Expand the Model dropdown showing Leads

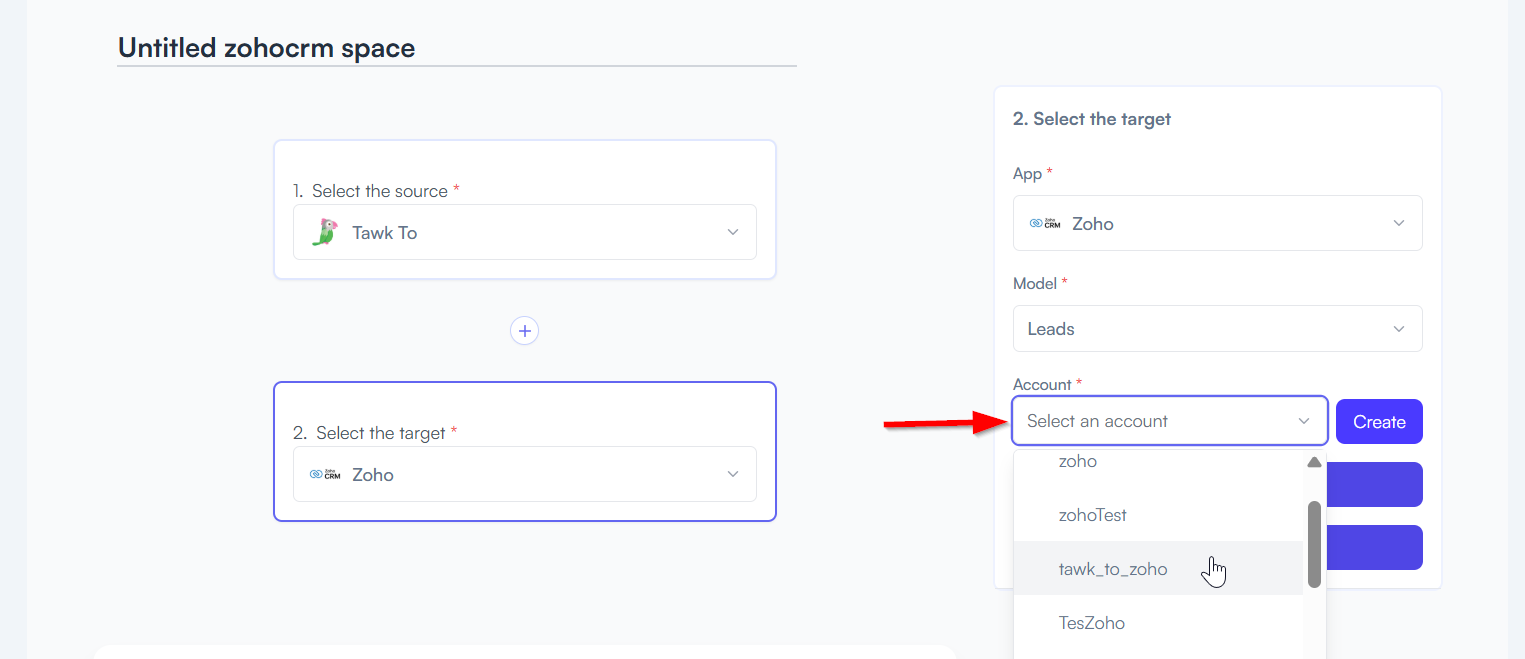tap(1218, 329)
